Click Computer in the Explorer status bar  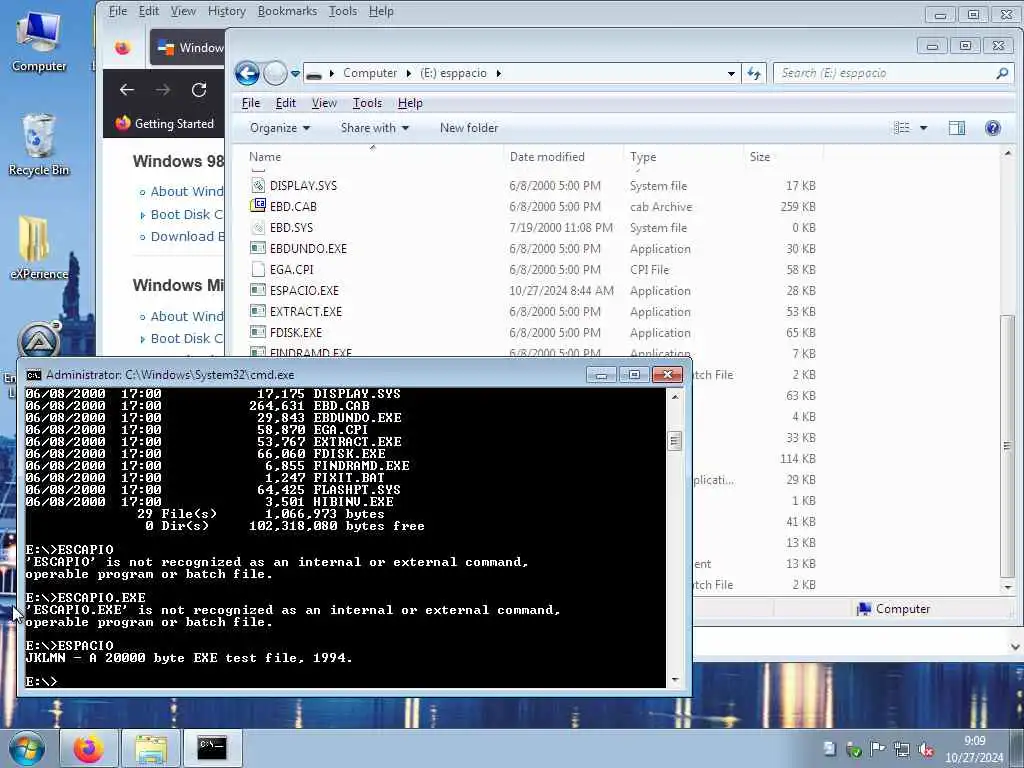pos(893,609)
